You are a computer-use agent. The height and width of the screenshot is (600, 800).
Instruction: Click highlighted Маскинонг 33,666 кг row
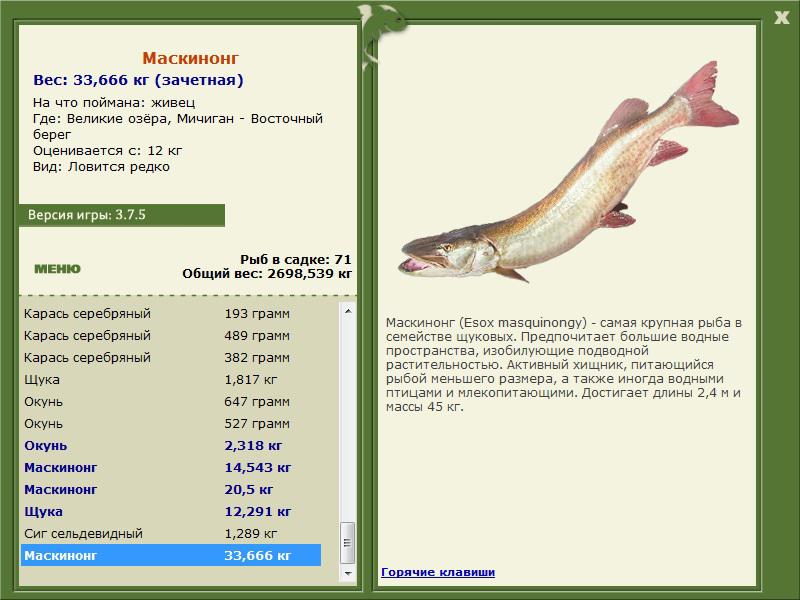pos(171,555)
